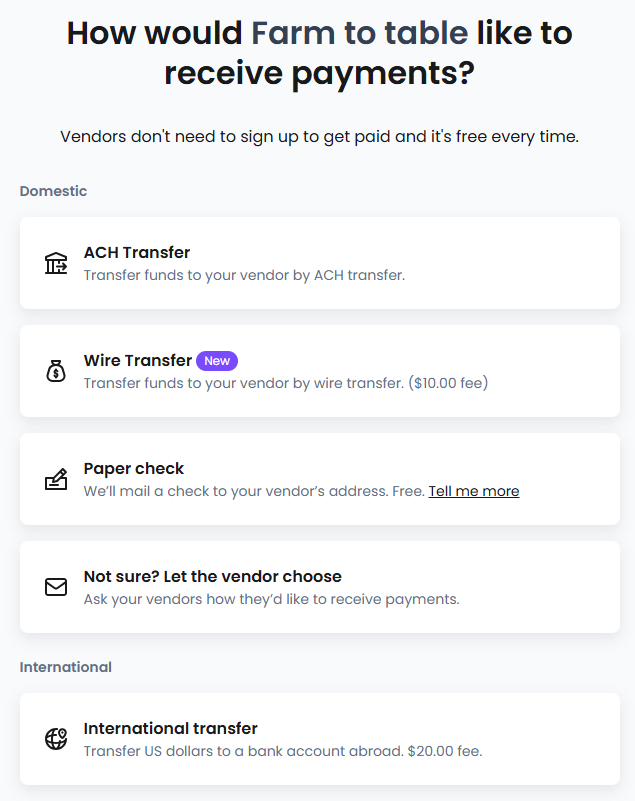Select the ACH Transfer payment option

click(x=137, y=252)
